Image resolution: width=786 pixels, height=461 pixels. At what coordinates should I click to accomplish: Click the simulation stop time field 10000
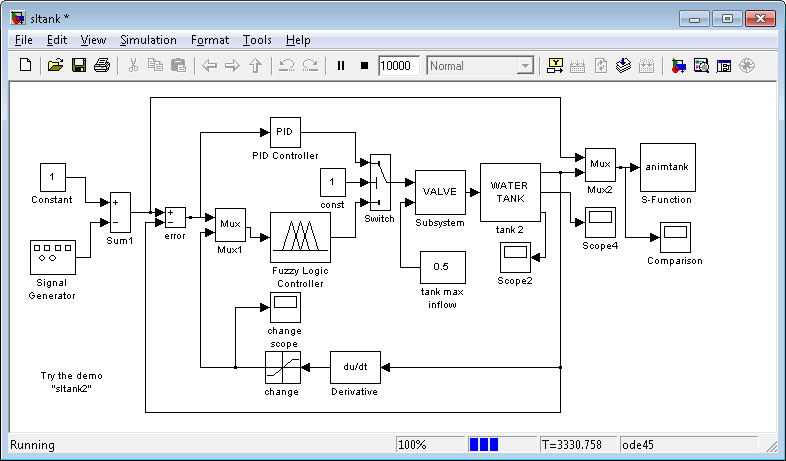tap(399, 66)
